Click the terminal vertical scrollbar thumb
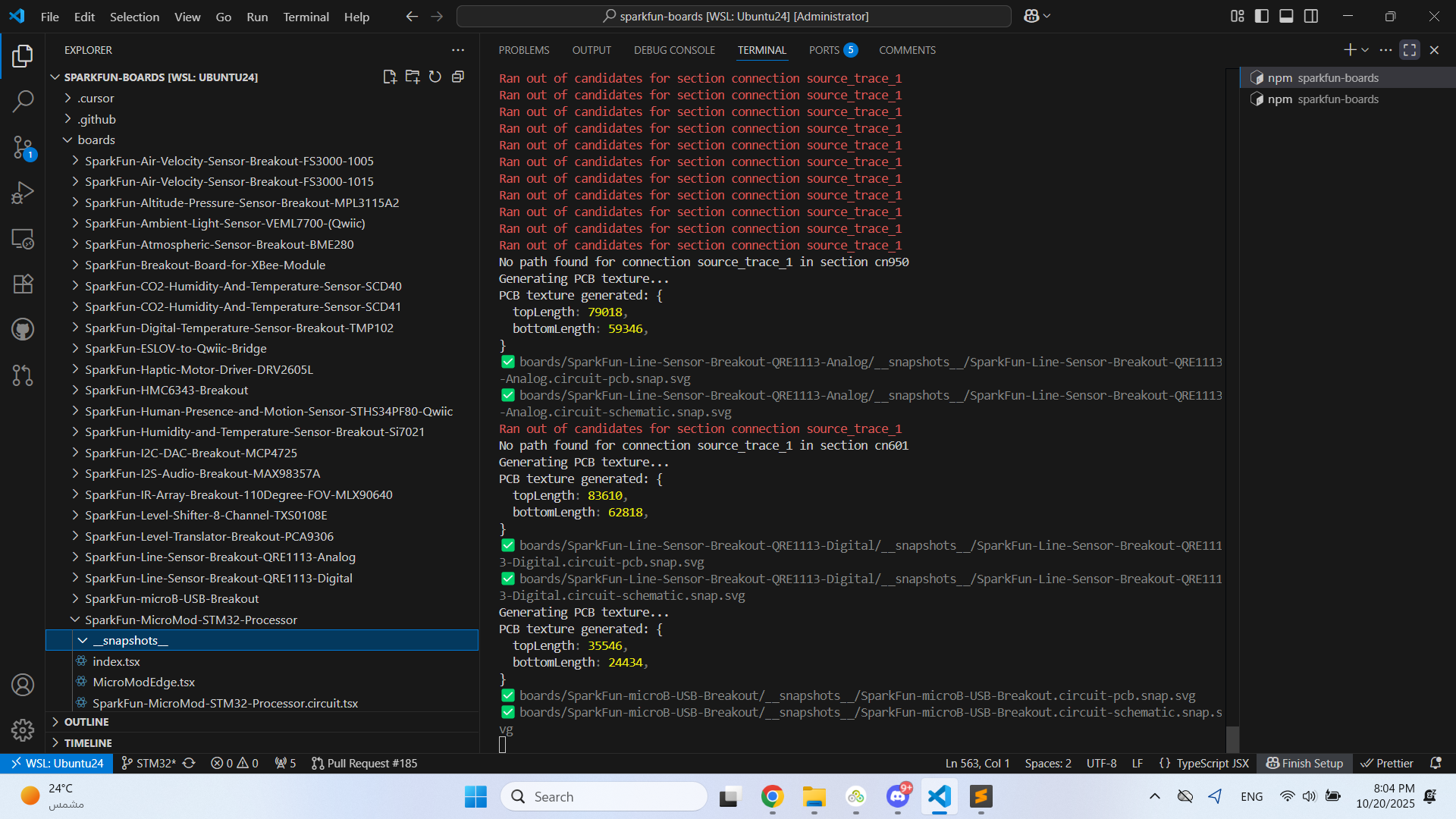Image resolution: width=1456 pixels, height=819 pixels. (1233, 739)
